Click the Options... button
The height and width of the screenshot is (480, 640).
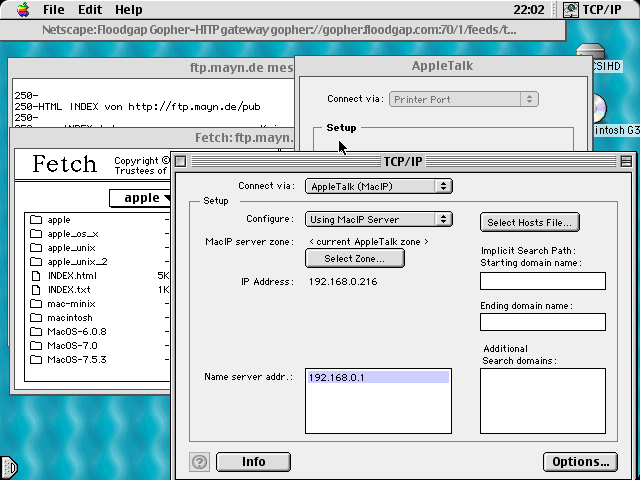pyautogui.click(x=580, y=462)
